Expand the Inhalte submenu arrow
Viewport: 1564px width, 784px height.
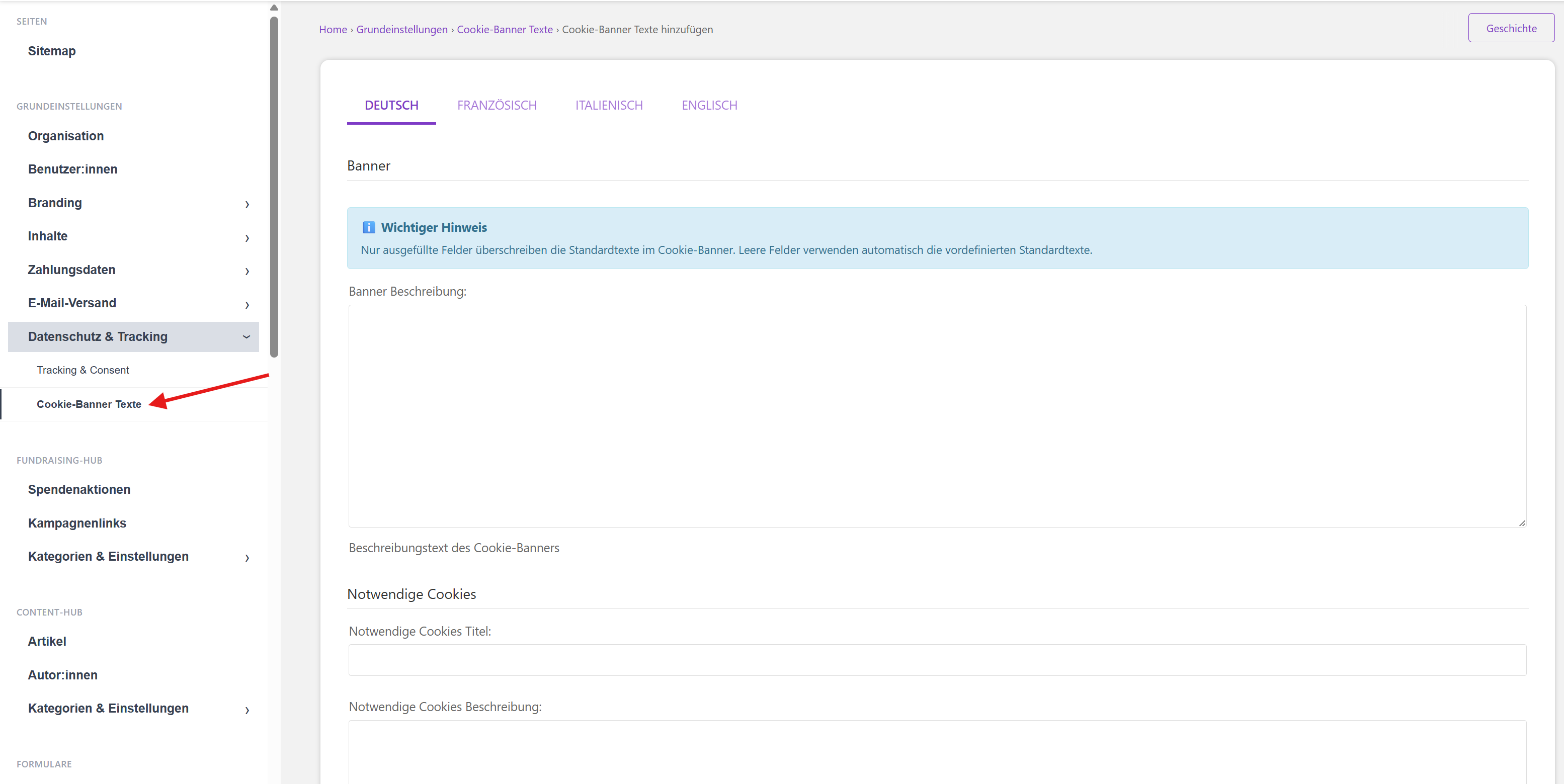point(247,237)
